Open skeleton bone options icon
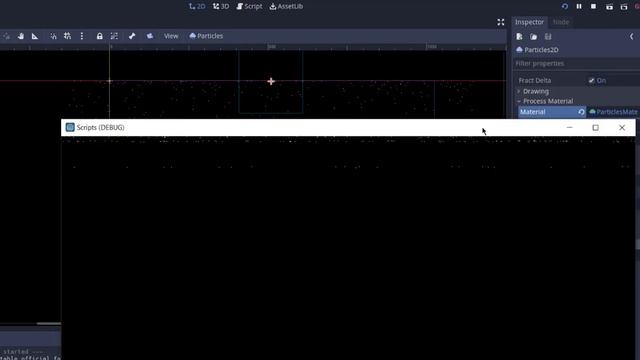640x360 pixels. pos(132,36)
